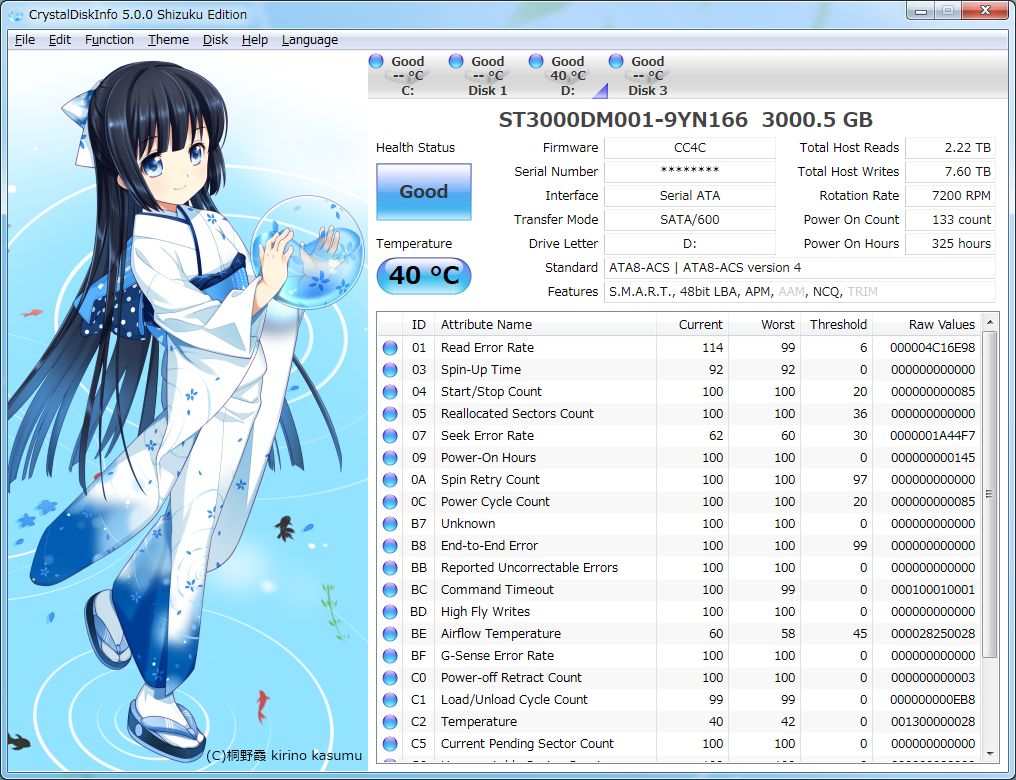Screen dimensions: 1016x780
Task: Click the 40 °C temperature indicator
Action: click(423, 276)
